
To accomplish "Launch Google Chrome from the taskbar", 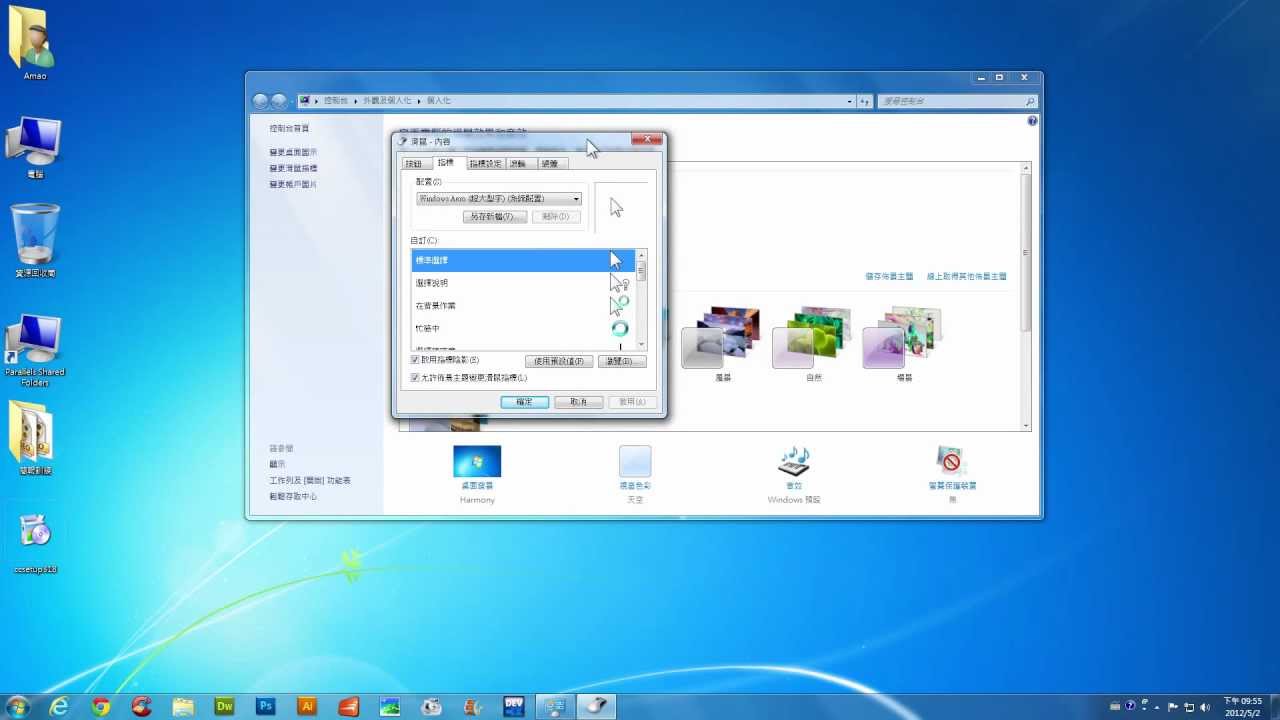I will (x=100, y=706).
